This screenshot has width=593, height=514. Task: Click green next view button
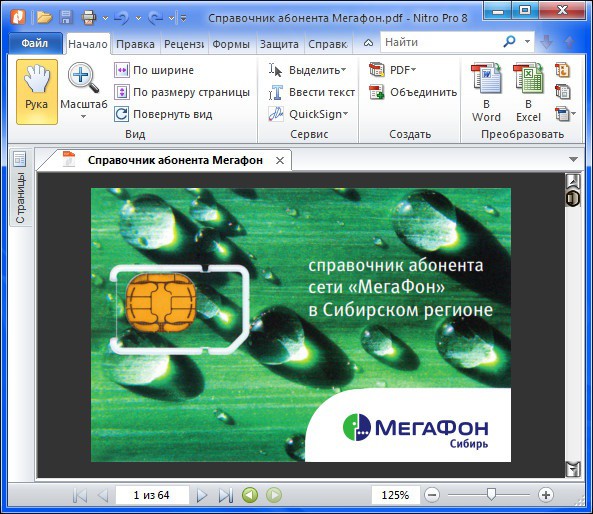pyautogui.click(x=274, y=495)
